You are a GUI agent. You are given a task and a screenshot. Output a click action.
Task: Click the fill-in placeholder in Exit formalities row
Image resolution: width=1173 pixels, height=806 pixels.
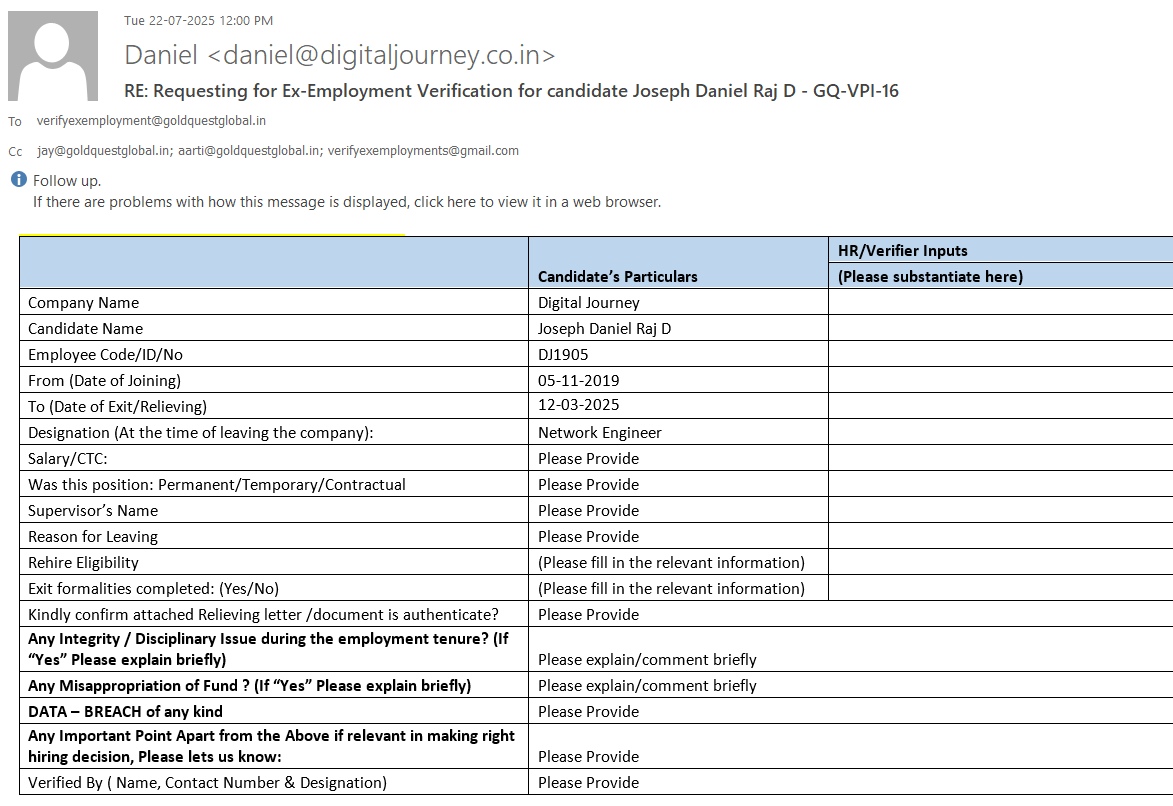pos(672,589)
